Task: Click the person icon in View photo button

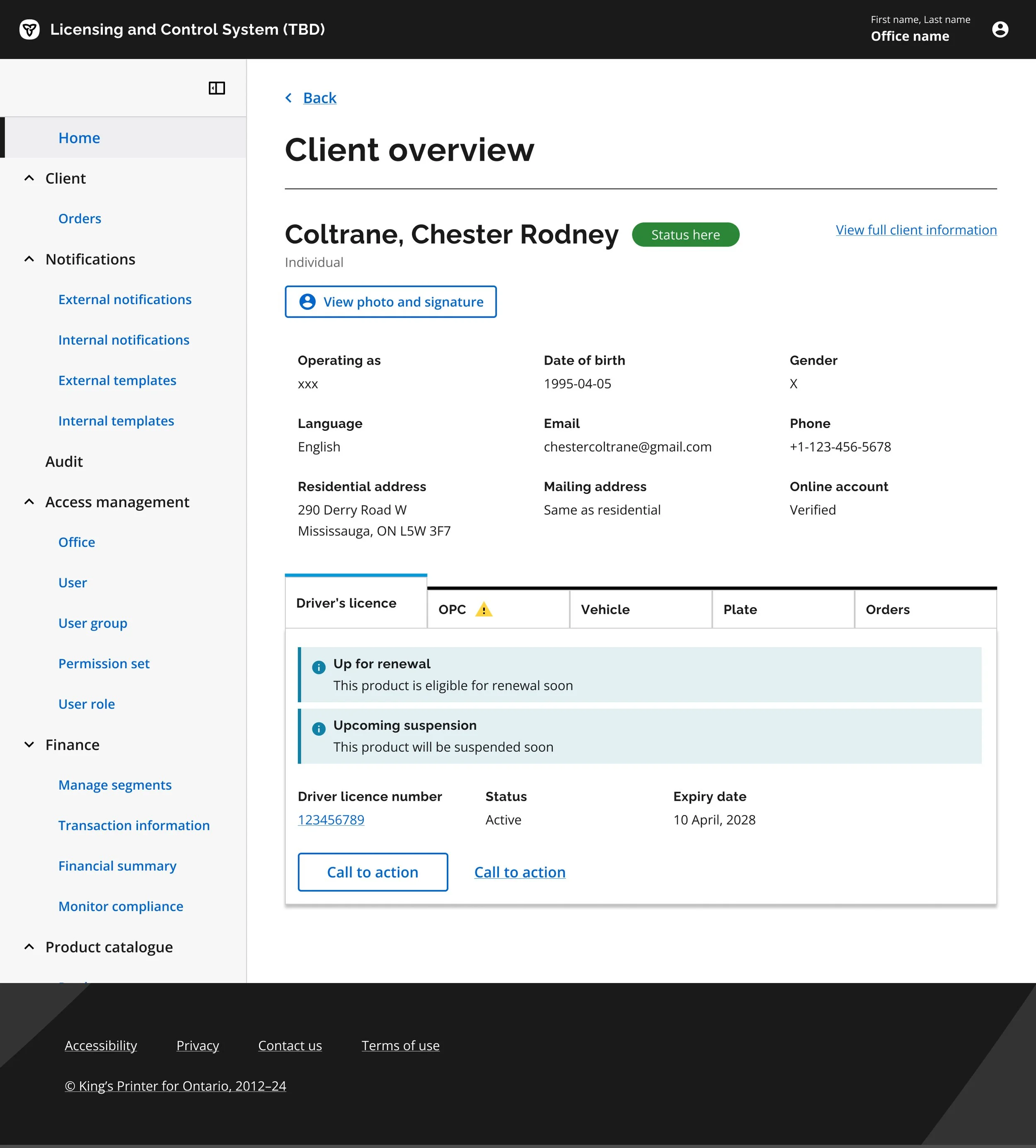Action: point(307,302)
